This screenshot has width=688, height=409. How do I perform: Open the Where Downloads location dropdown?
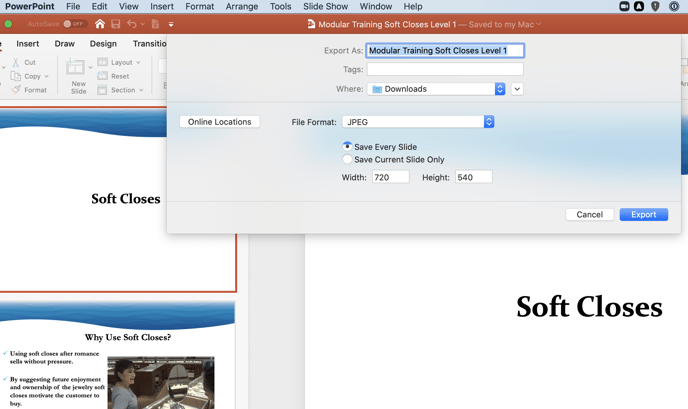coord(436,89)
